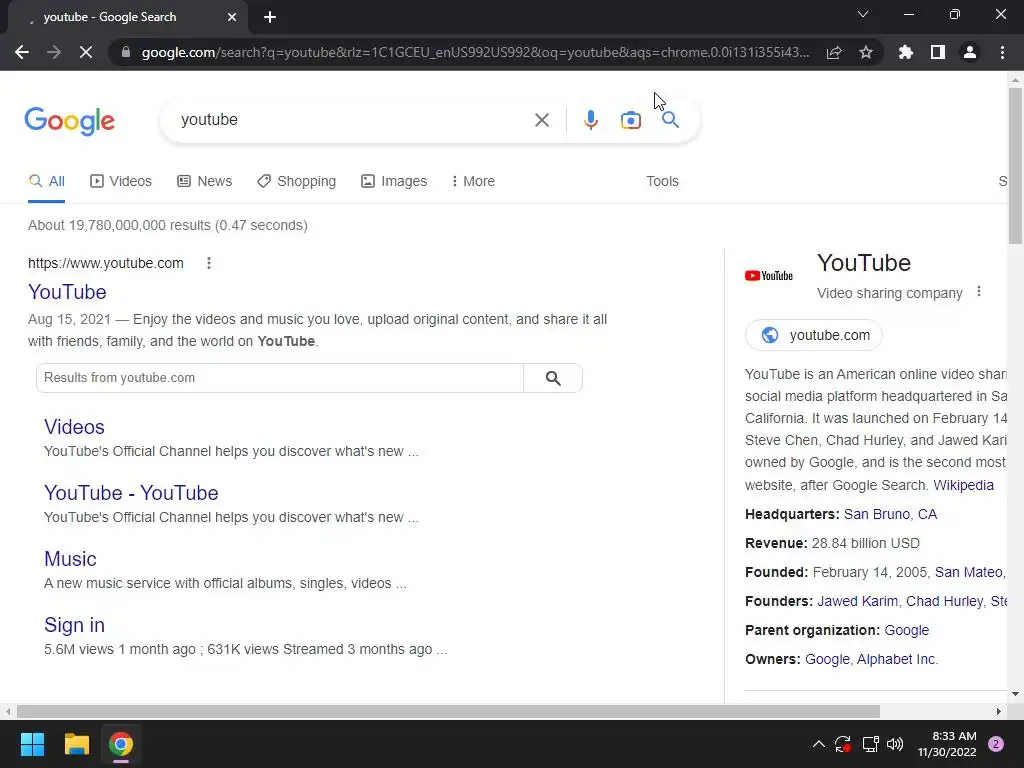The image size is (1024, 768).
Task: Share this page via address bar icon
Action: [834, 52]
